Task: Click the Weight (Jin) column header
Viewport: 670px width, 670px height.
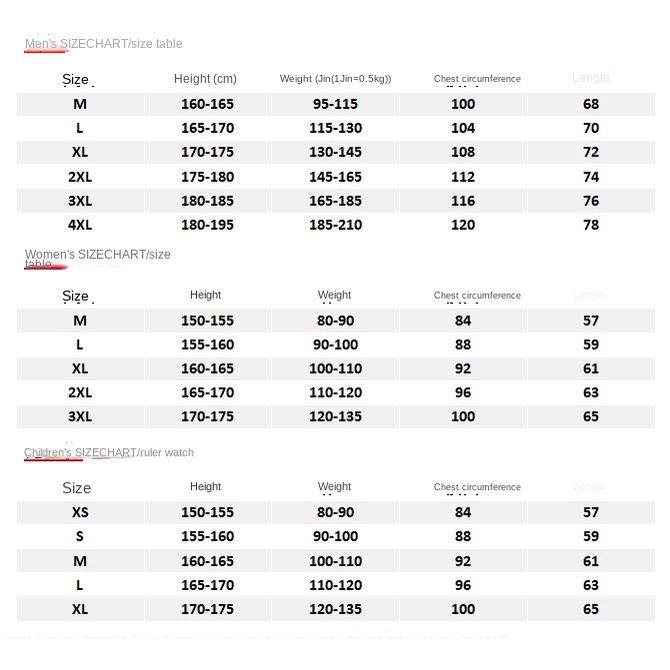Action: 335,79
